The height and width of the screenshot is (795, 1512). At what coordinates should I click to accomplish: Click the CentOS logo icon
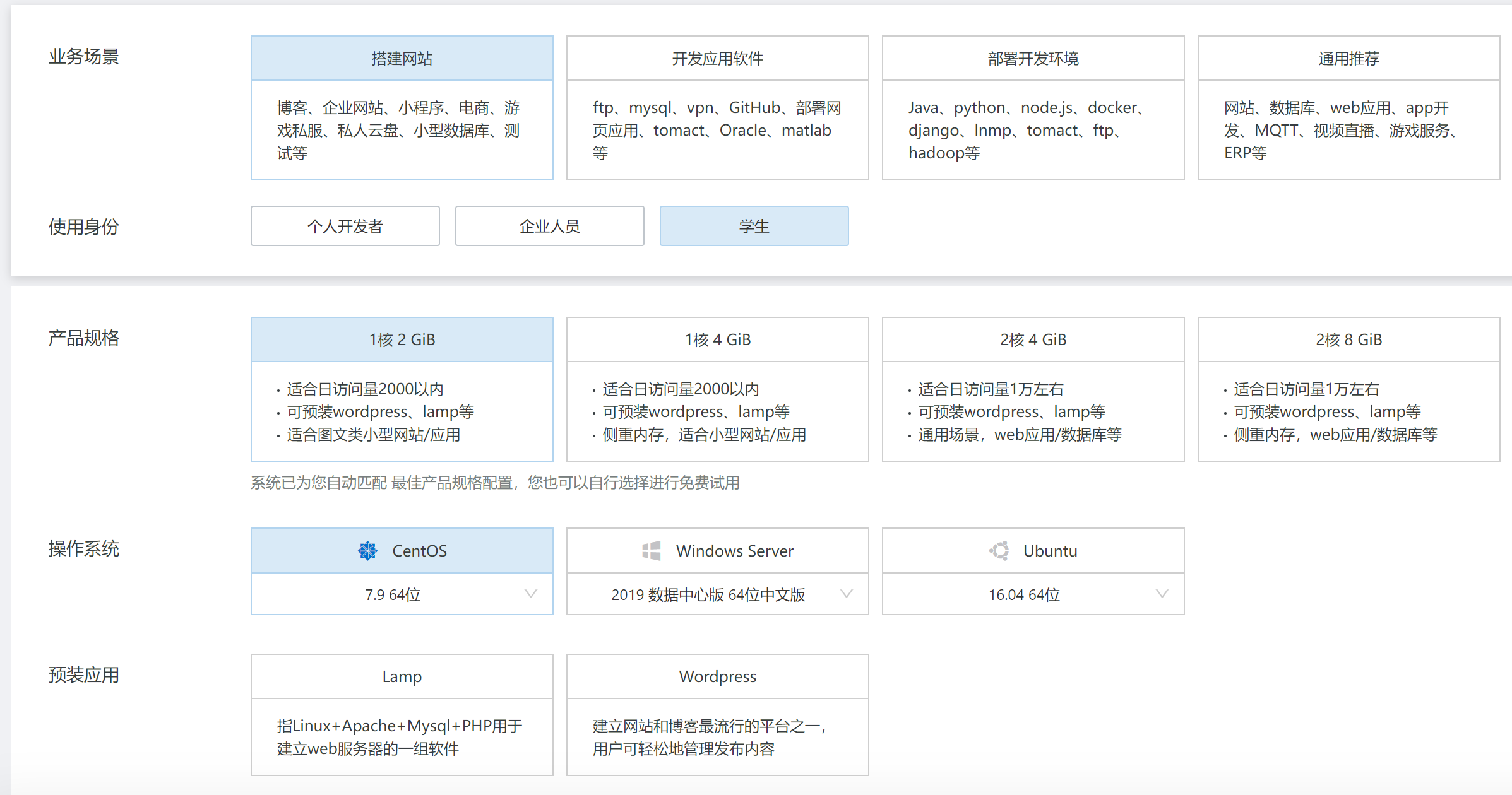(367, 551)
